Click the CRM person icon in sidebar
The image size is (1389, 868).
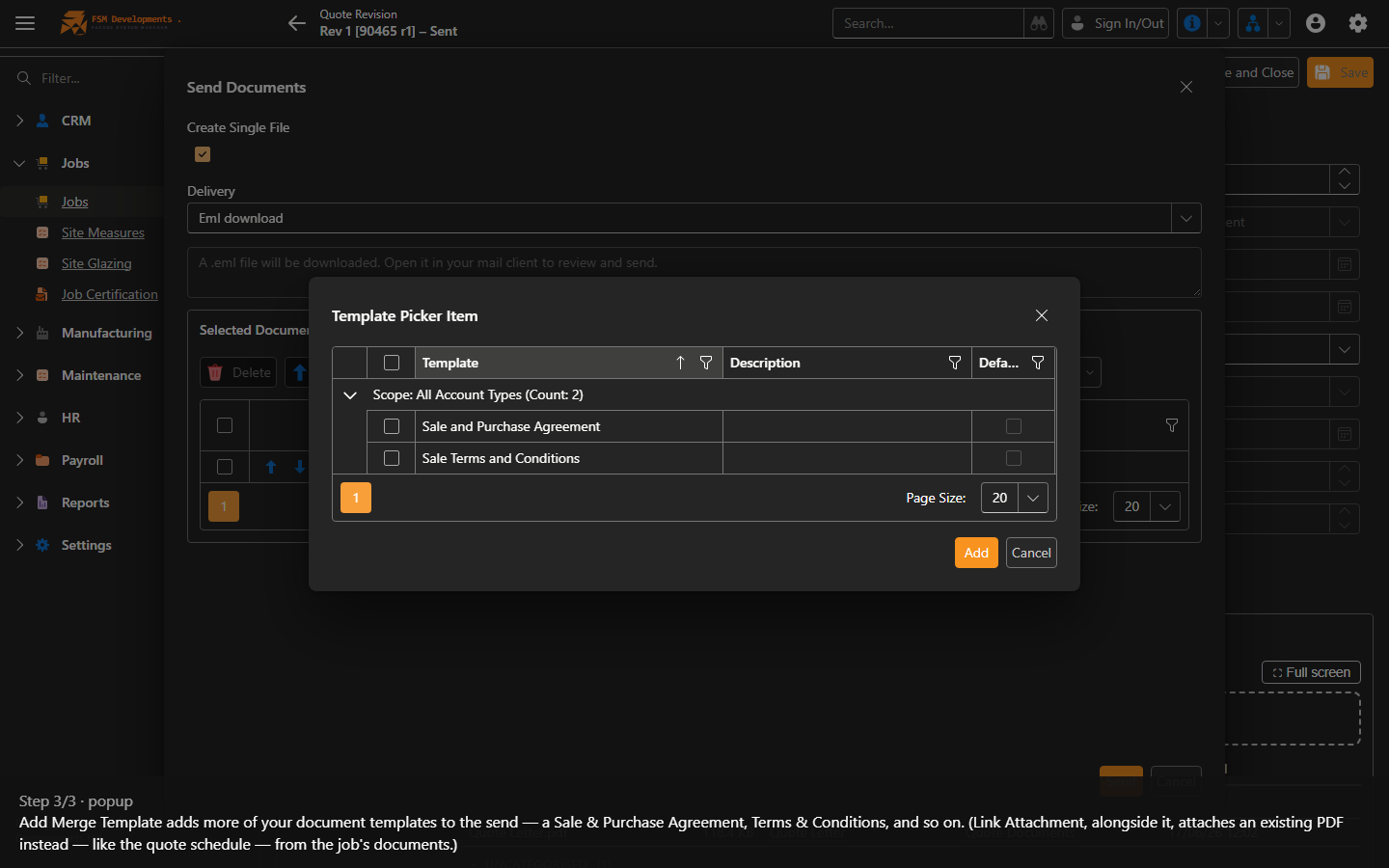[42, 121]
